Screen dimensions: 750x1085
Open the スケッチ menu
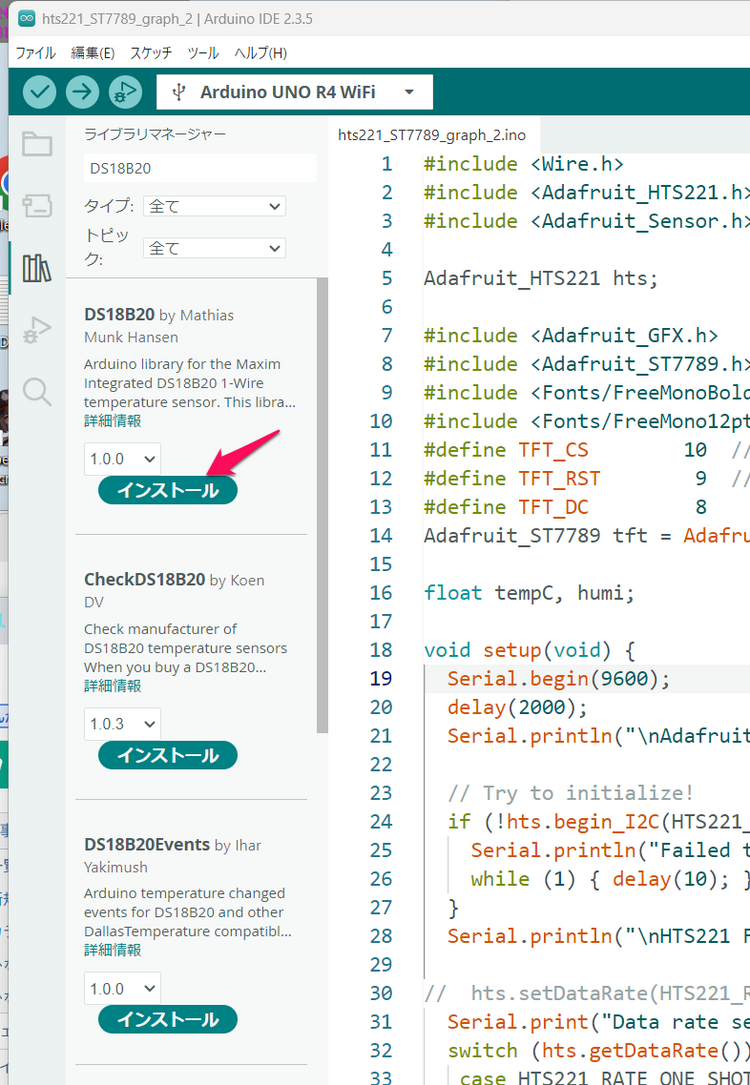[151, 53]
